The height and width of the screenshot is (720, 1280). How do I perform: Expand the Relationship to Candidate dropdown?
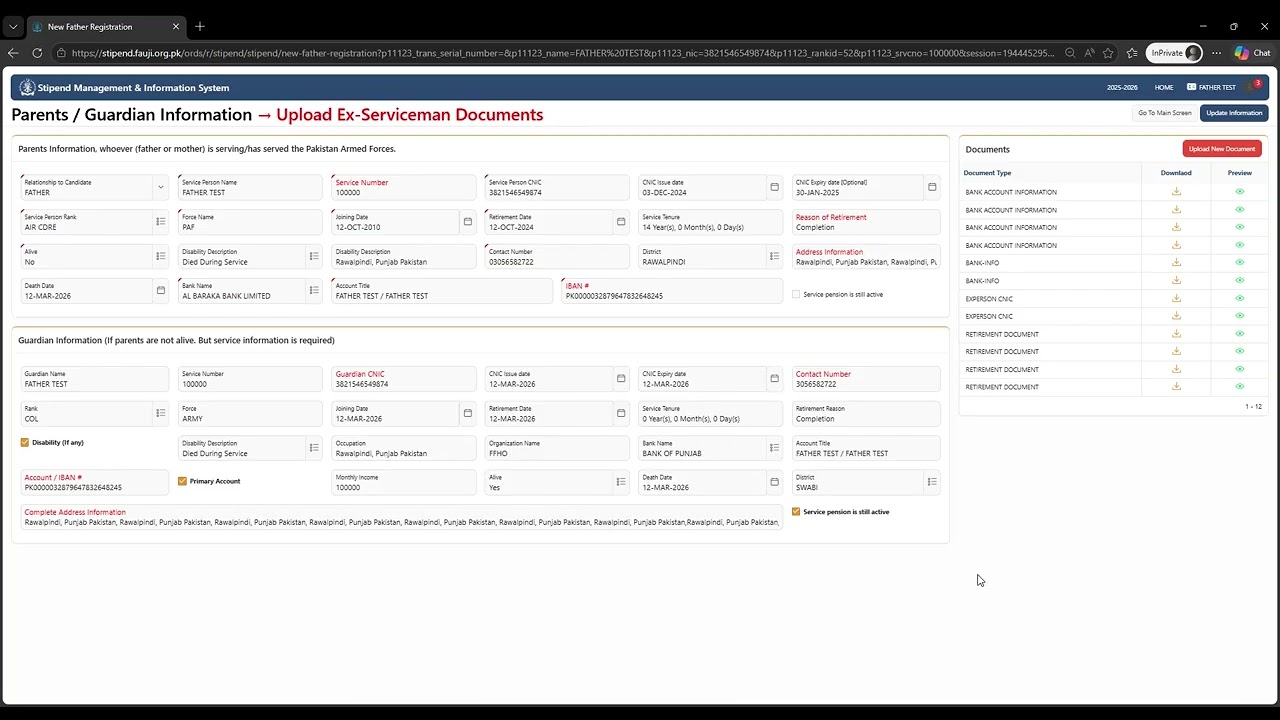pyautogui.click(x=160, y=187)
